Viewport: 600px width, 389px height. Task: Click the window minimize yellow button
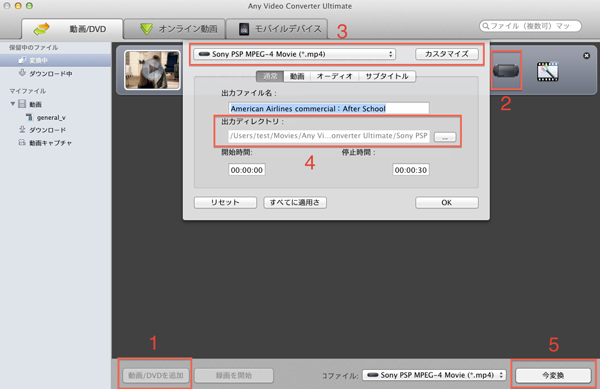pos(18,6)
